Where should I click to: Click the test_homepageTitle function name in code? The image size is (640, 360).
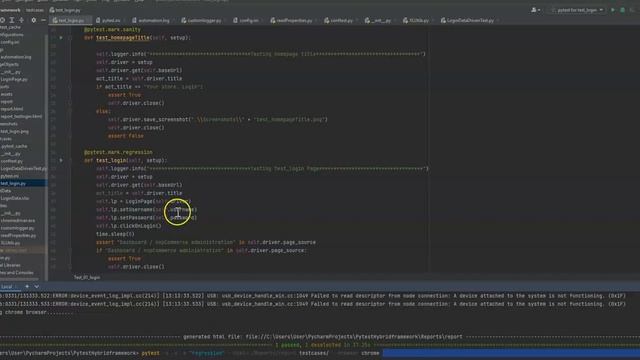click(123, 38)
